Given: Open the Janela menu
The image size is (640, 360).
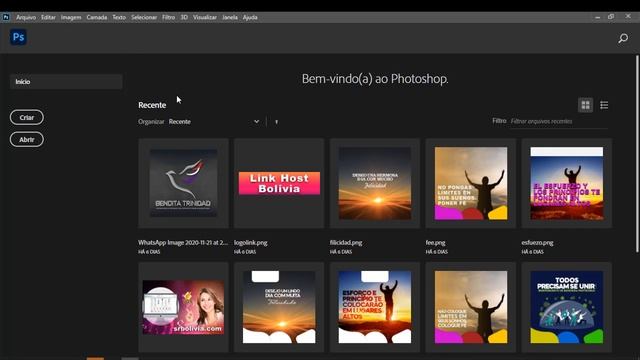Looking at the screenshot, I should click(x=230, y=17).
